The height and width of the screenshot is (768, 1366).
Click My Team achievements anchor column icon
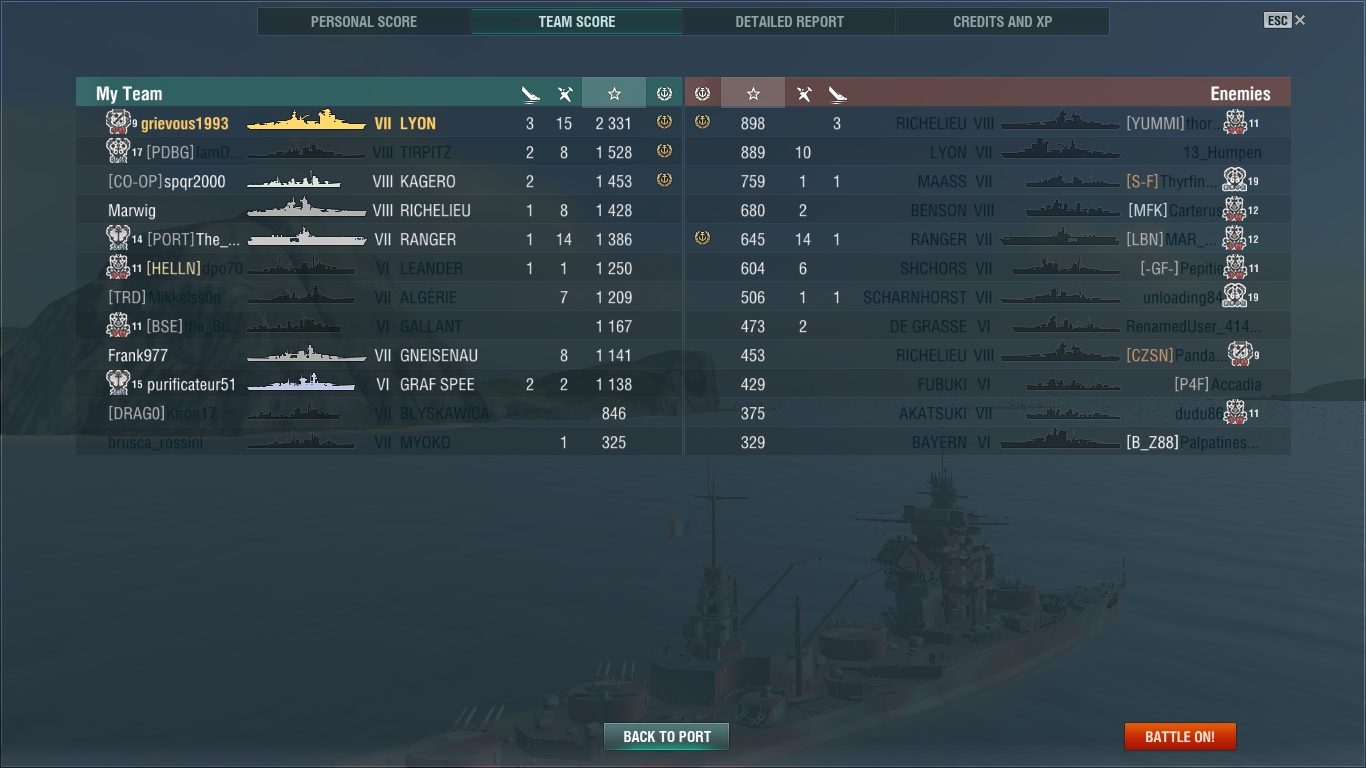664,93
